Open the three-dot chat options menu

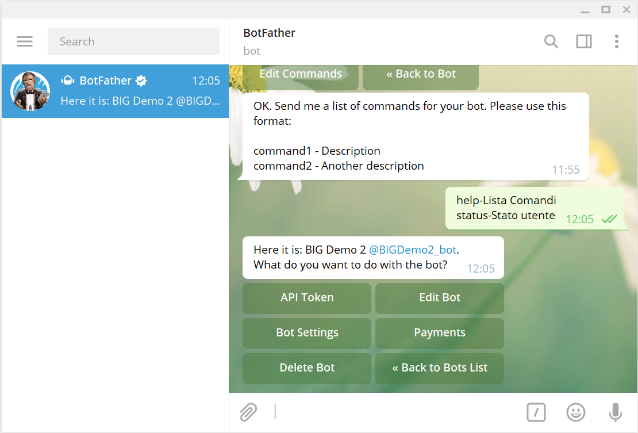point(616,41)
